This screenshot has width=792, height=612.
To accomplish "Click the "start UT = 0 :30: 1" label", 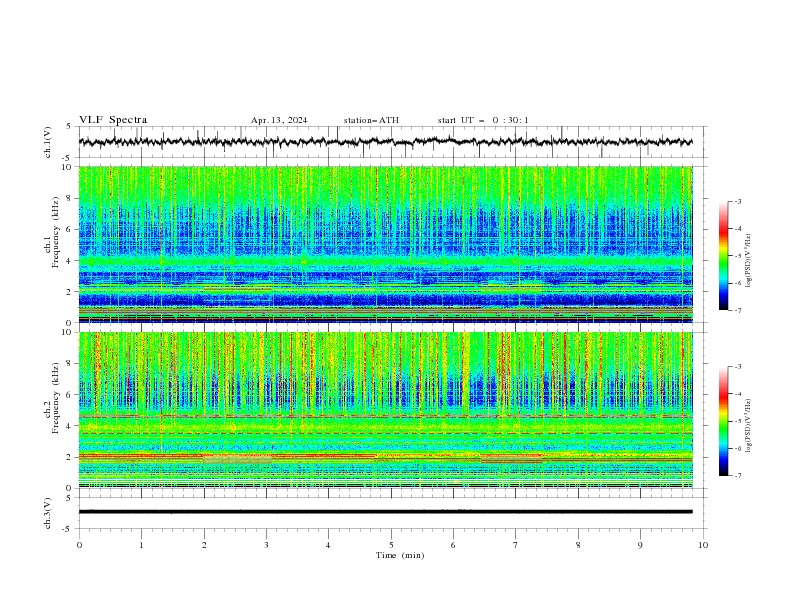I will [x=483, y=120].
